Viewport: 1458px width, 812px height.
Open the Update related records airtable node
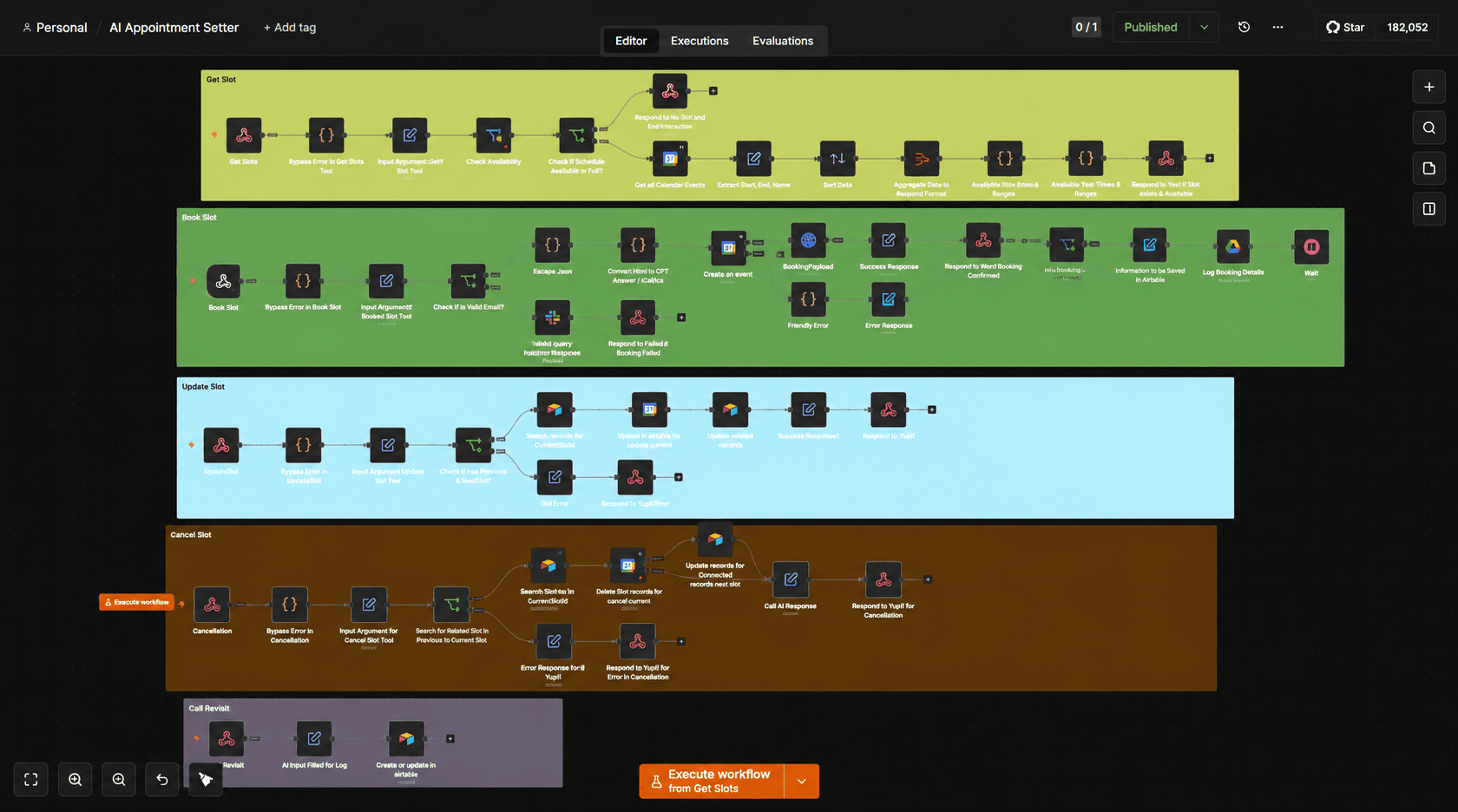[x=730, y=409]
